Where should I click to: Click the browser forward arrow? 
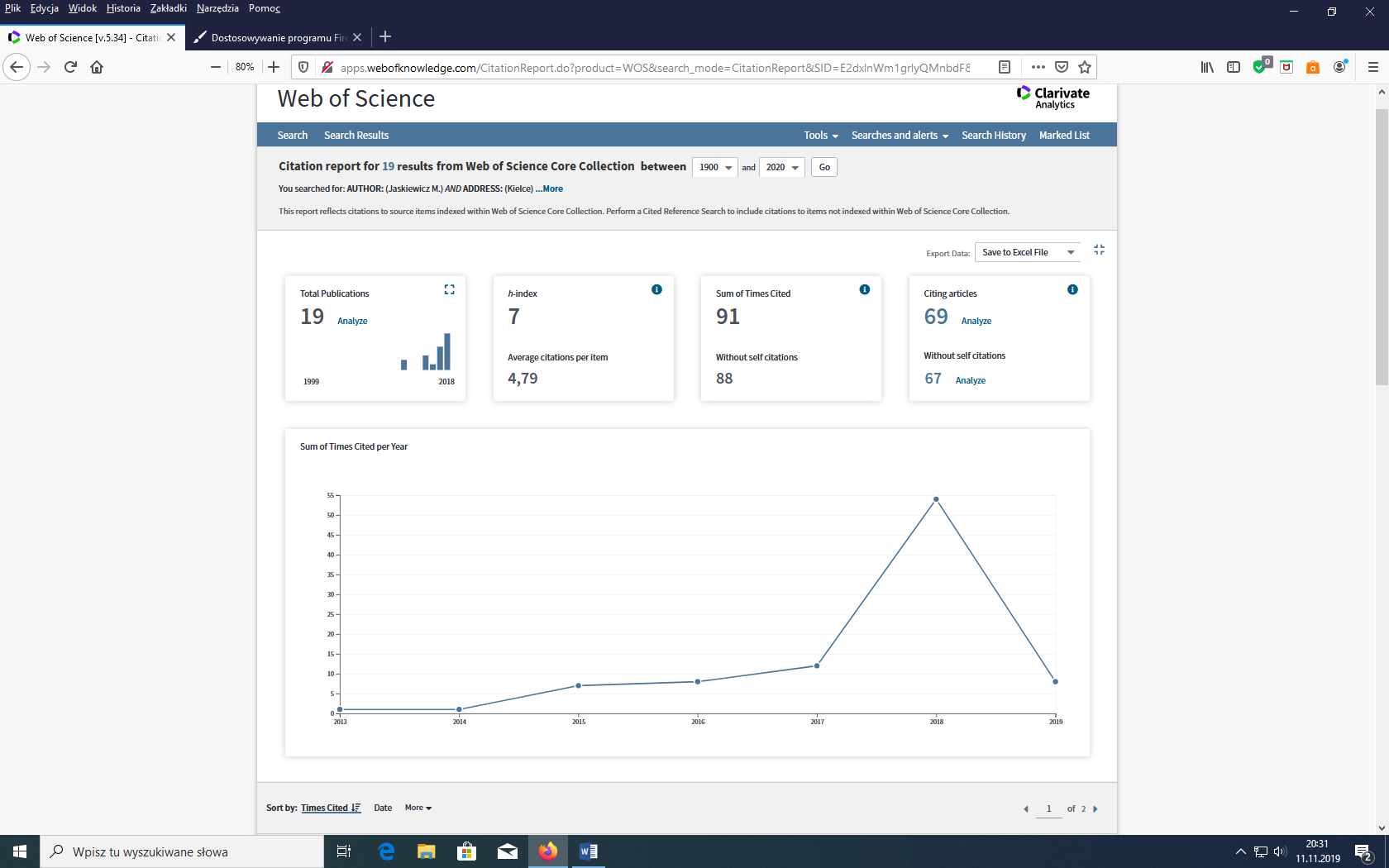(x=45, y=67)
